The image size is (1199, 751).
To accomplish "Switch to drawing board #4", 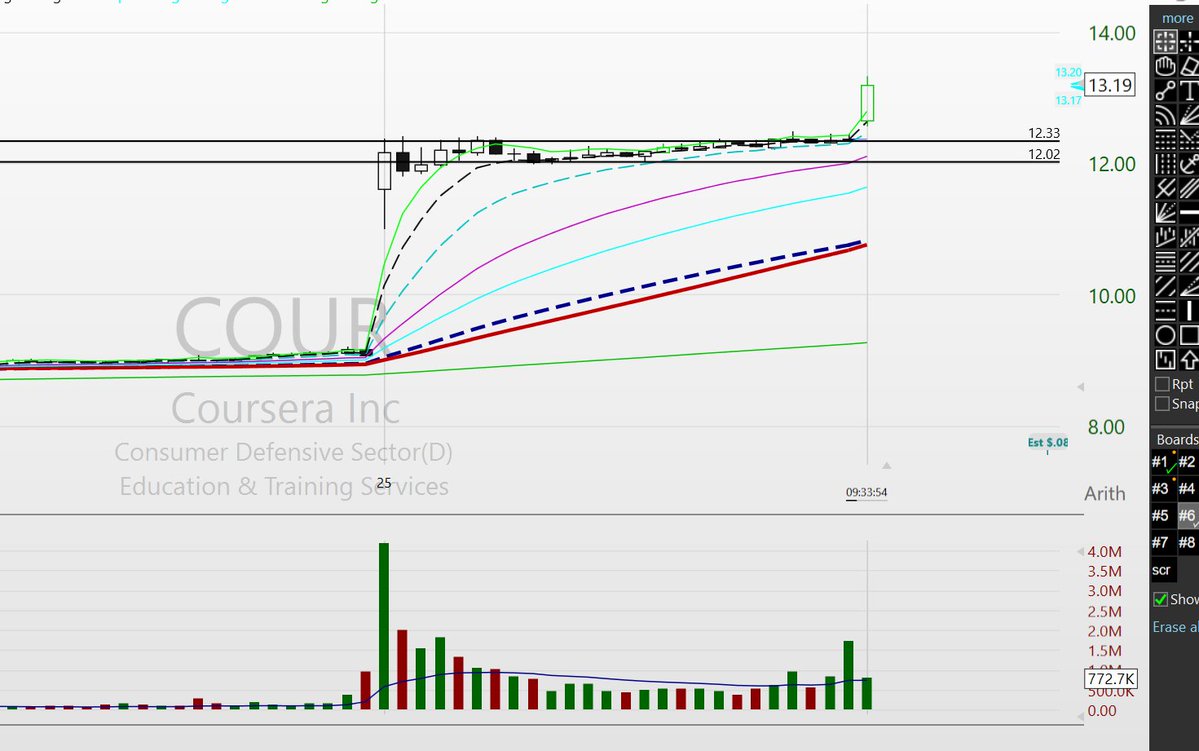I will point(1187,489).
